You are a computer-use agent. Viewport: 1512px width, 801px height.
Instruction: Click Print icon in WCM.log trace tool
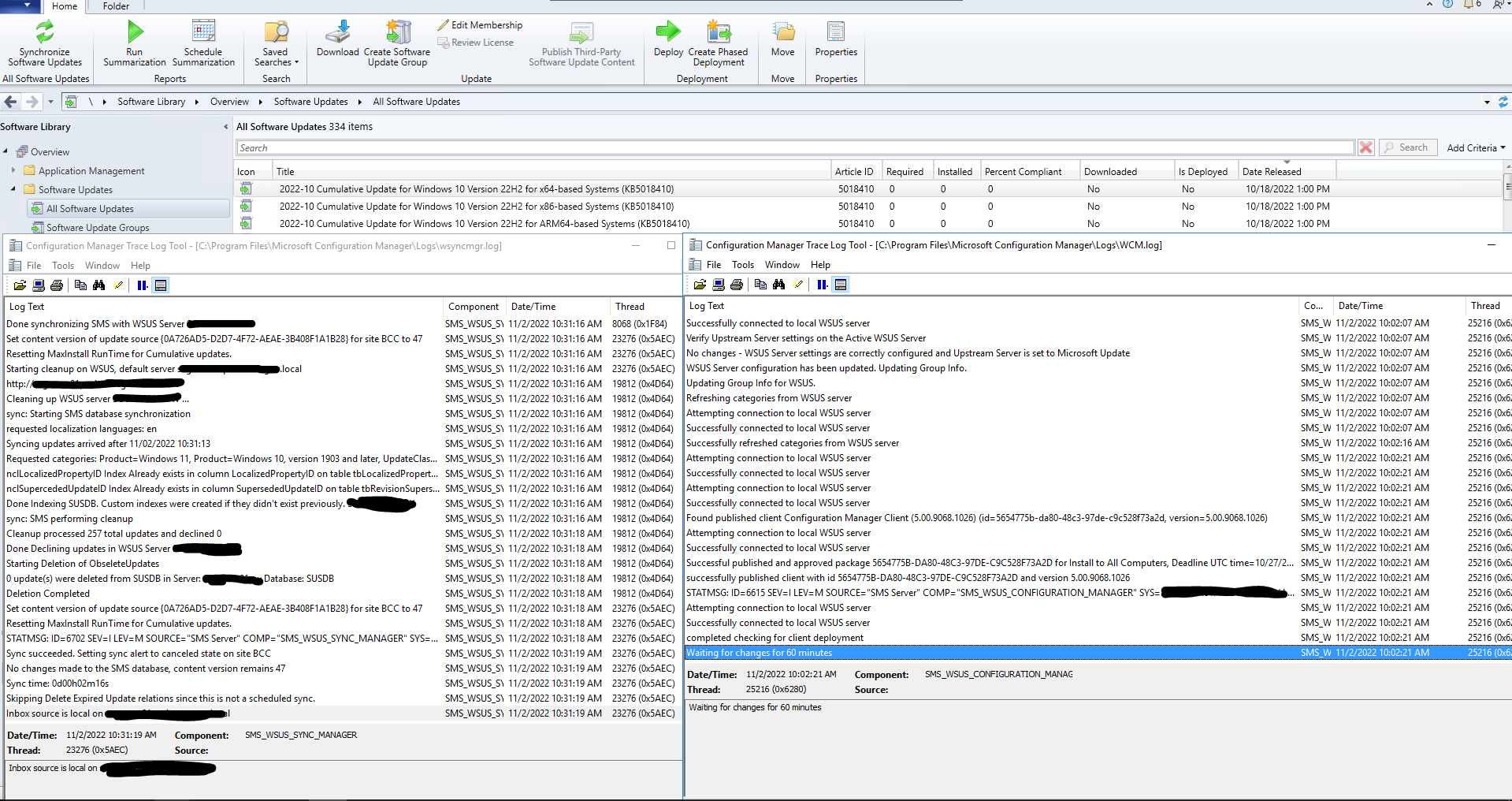coord(737,285)
